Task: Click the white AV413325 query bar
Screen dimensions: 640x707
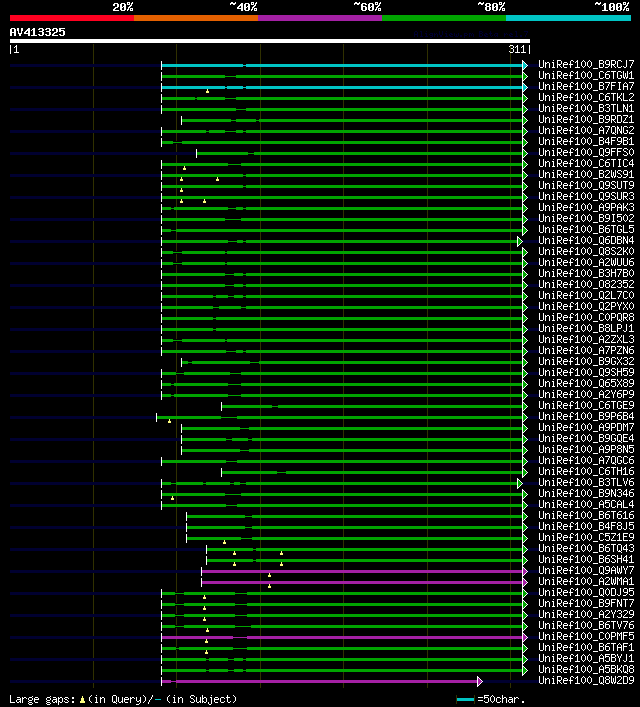Action: (270, 41)
